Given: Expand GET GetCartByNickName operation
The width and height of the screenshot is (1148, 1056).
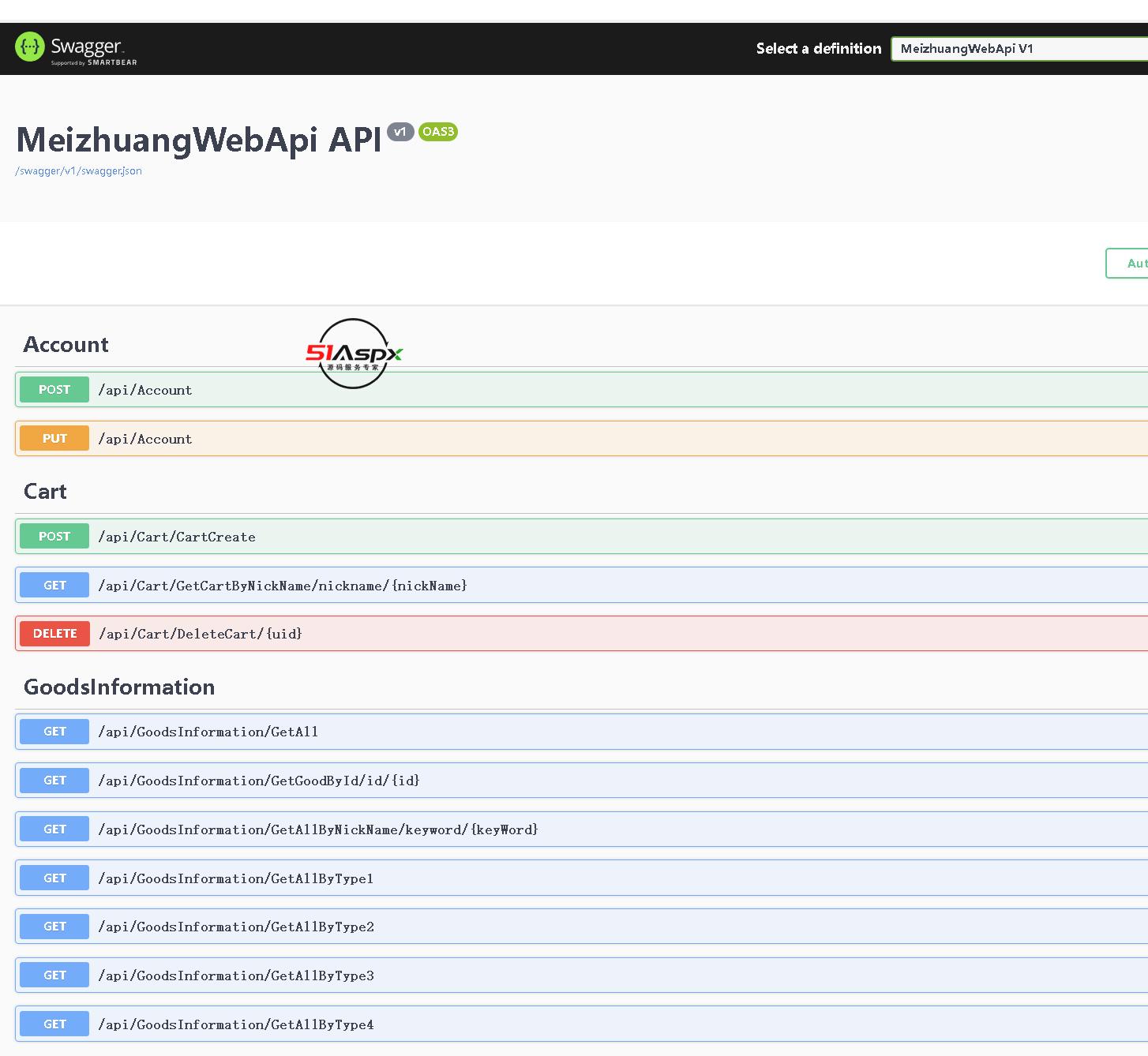Looking at the screenshot, I should coord(581,586).
